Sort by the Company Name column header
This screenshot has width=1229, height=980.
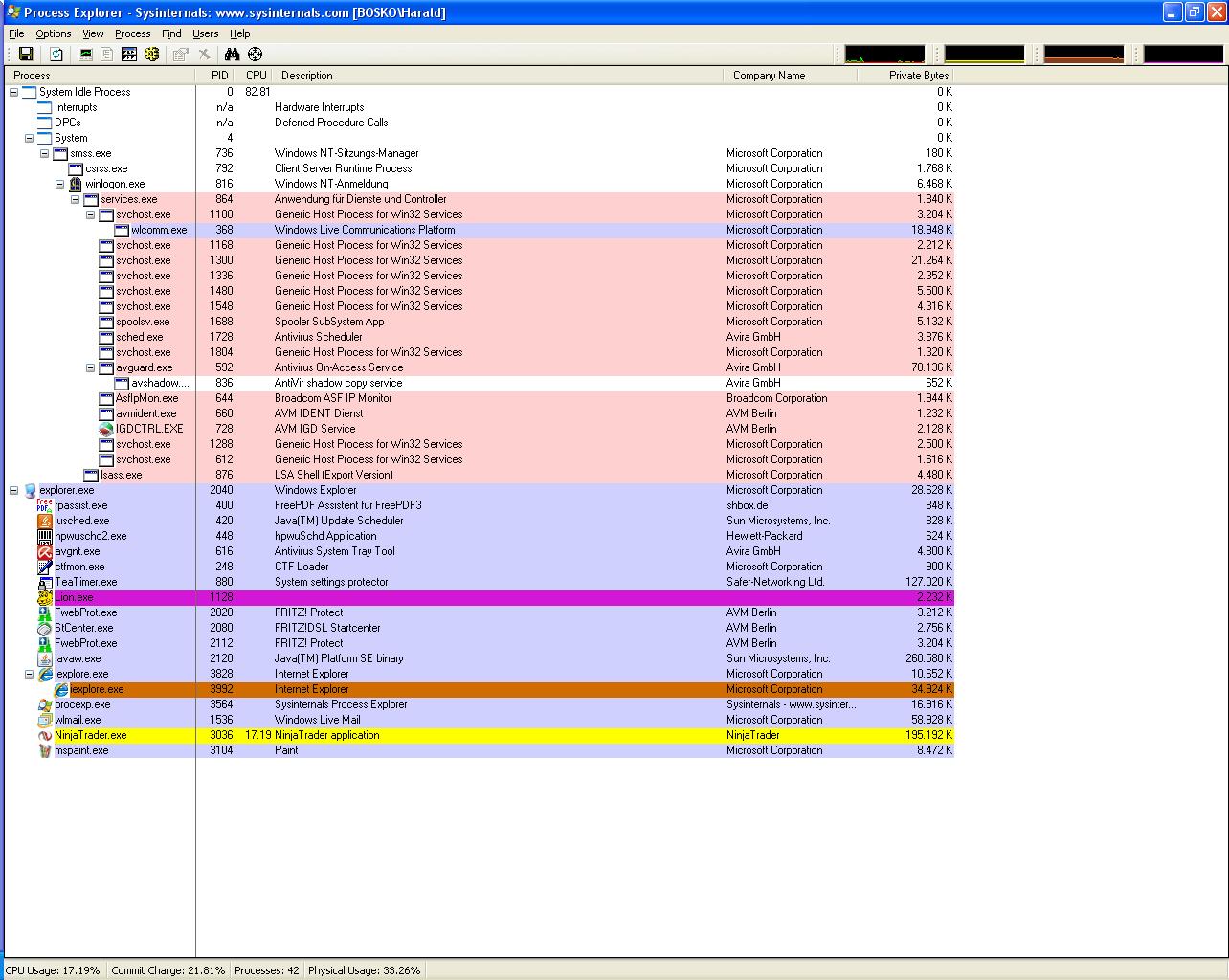(791, 76)
